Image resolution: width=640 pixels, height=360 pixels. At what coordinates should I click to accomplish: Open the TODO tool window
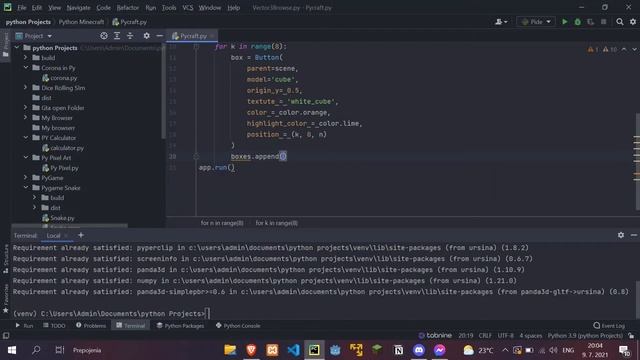click(x=54, y=325)
